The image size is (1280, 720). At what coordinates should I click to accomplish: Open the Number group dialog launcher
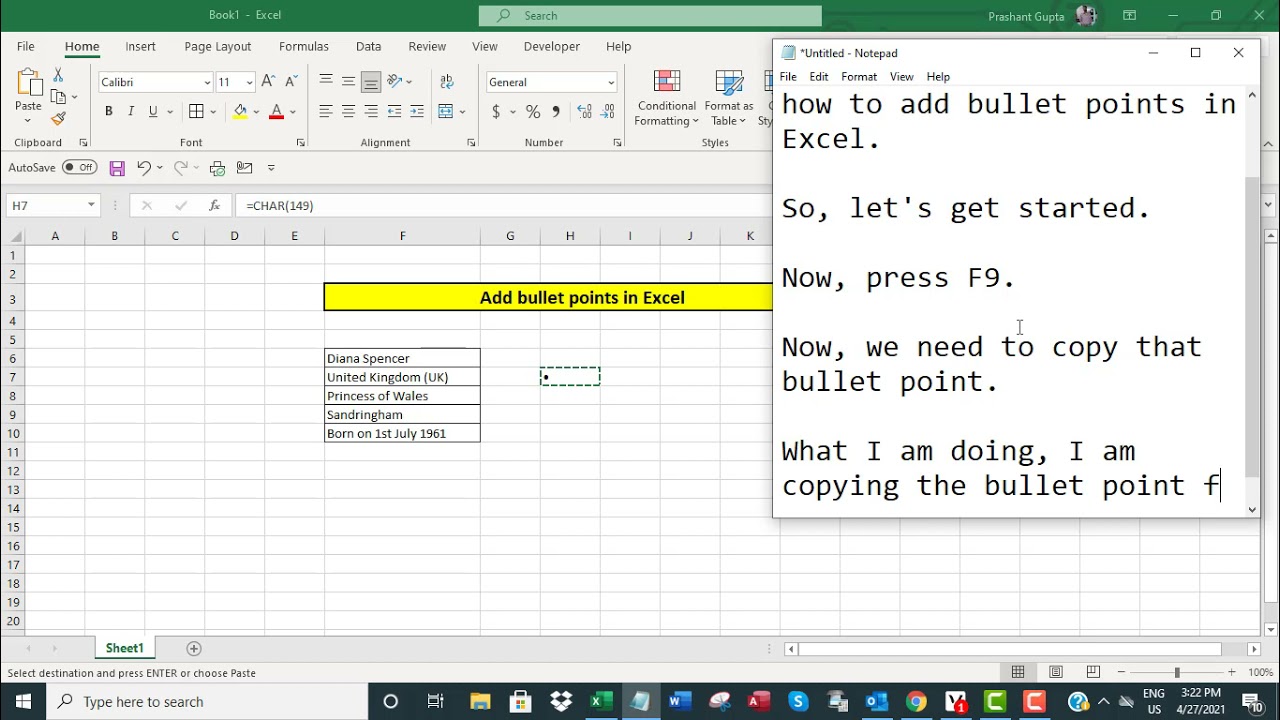[617, 143]
